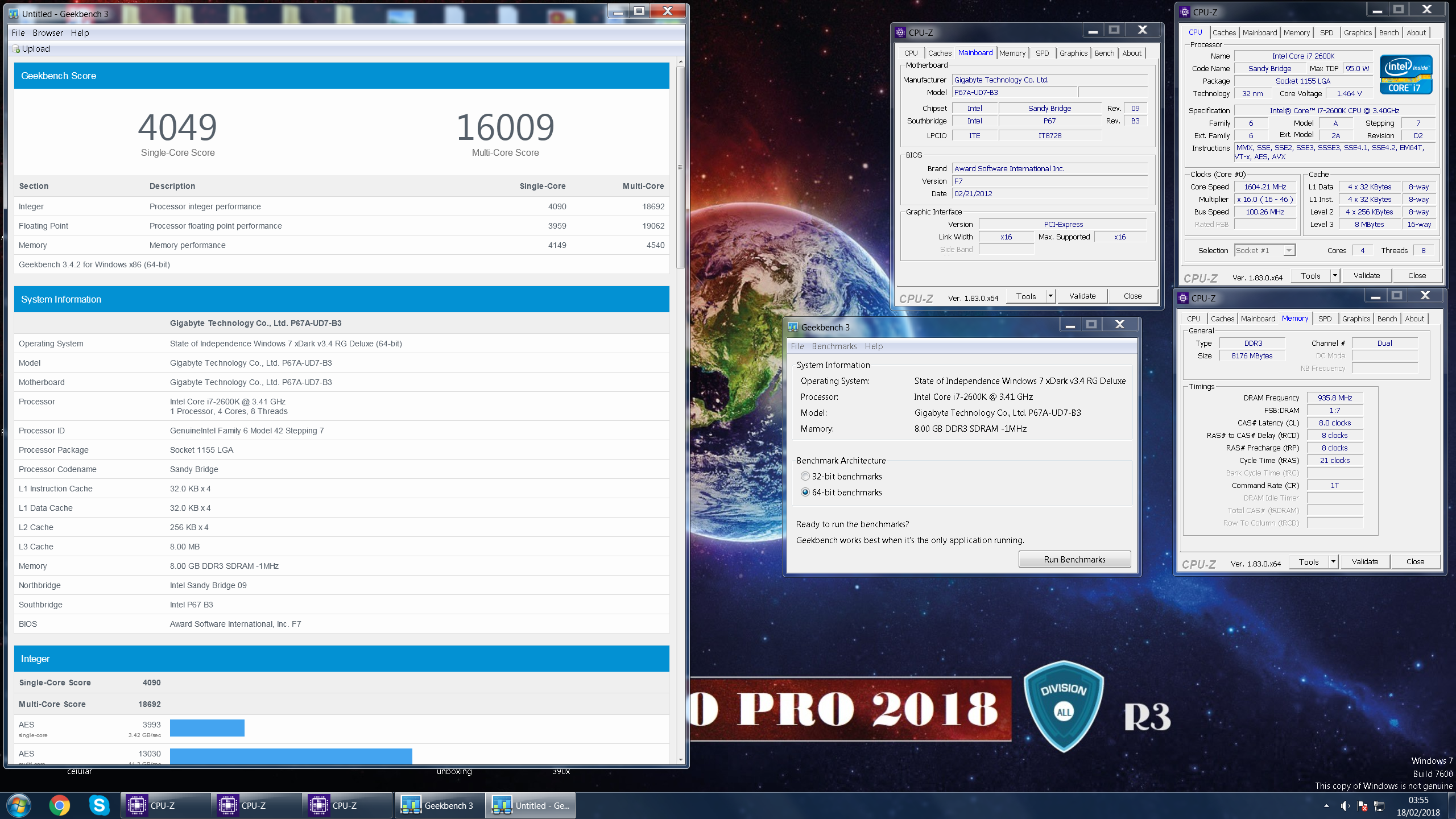
Task: Click Close button in the CPU-Z Memory window
Action: pyautogui.click(x=1415, y=561)
